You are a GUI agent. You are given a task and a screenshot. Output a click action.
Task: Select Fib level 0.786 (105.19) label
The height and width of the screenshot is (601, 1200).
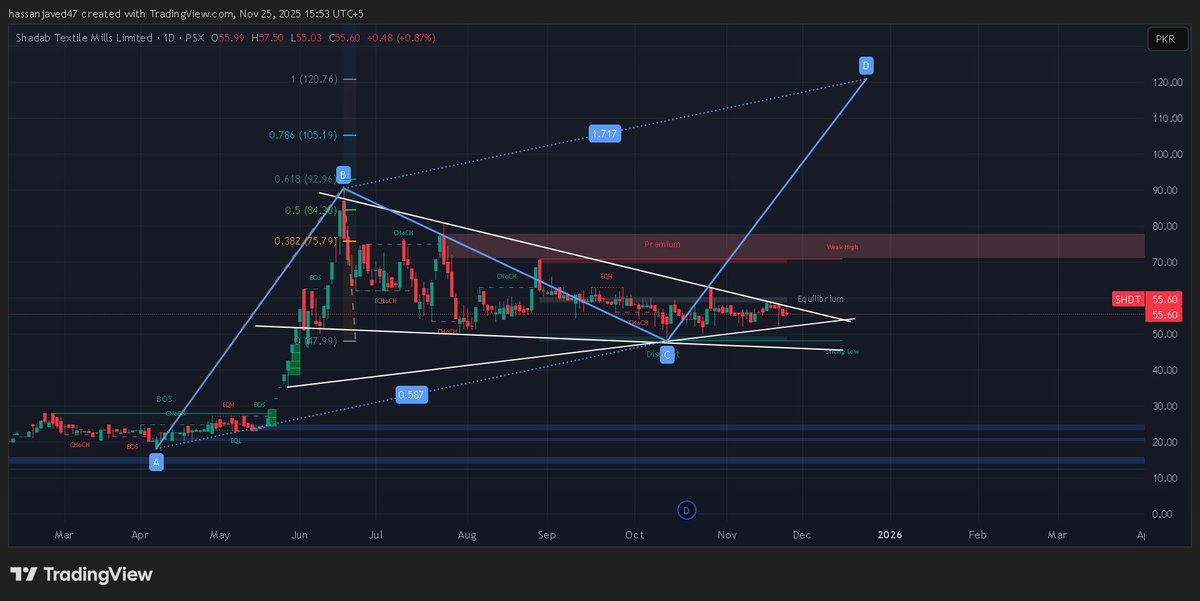pos(304,135)
